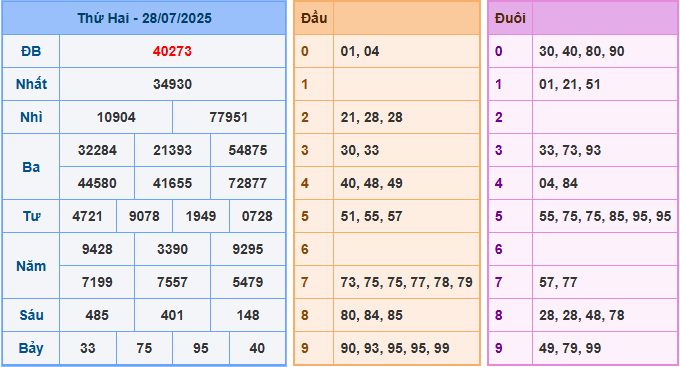Select third prize number 54875

pos(248,150)
